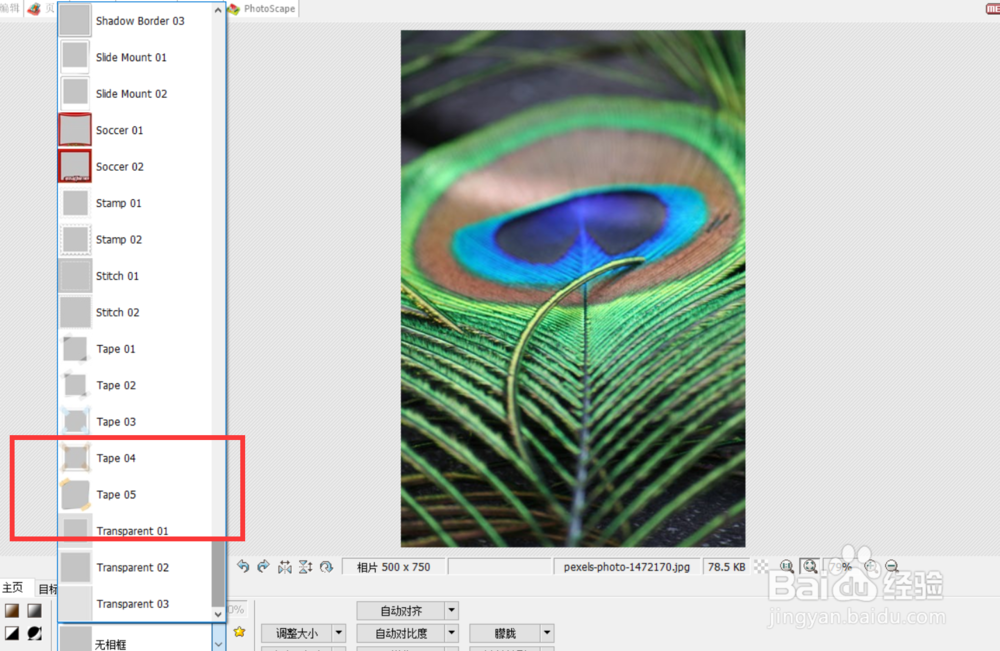The height and width of the screenshot is (651, 1000).
Task: Choose the Soccer 01 frame thumbnail
Action: click(x=75, y=130)
